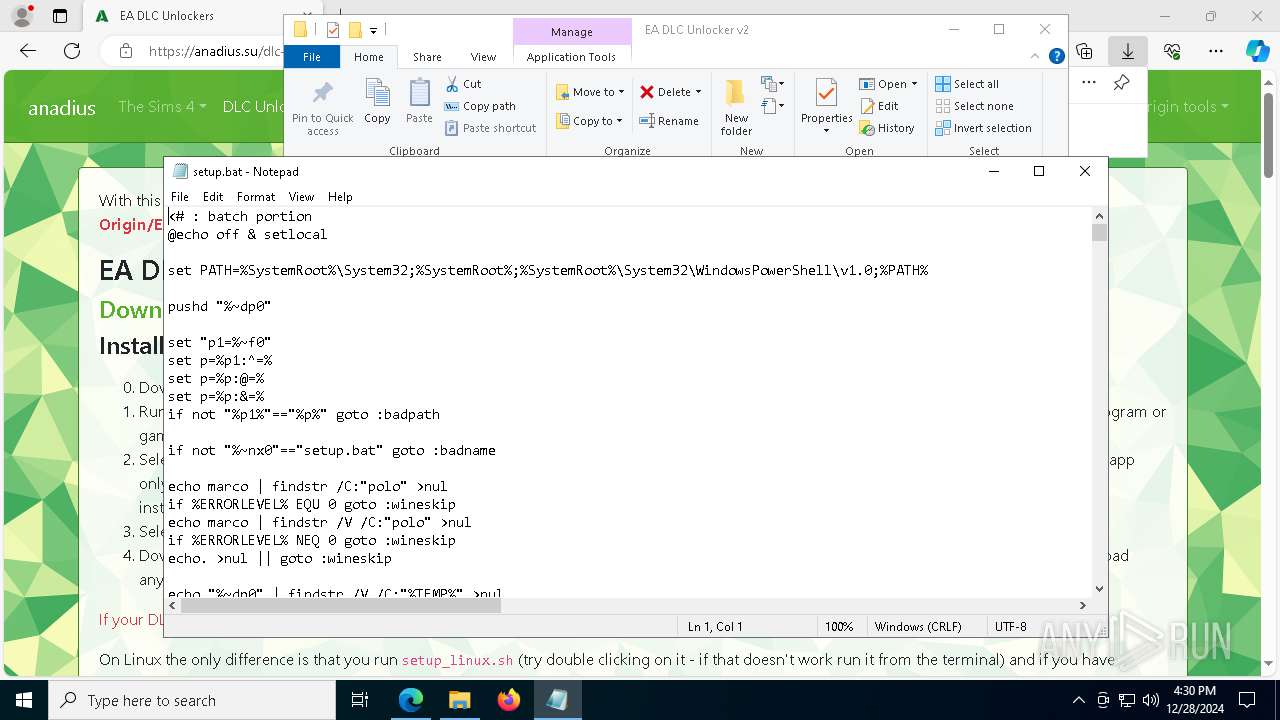
Task: Open Notepad Help menu
Action: pyautogui.click(x=340, y=197)
